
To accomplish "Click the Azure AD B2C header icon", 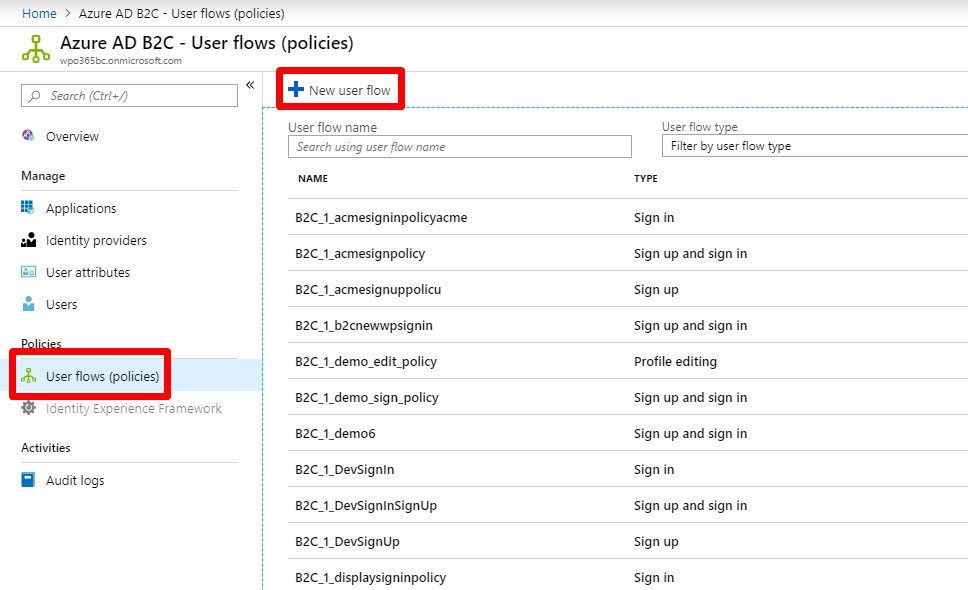I will 36,49.
